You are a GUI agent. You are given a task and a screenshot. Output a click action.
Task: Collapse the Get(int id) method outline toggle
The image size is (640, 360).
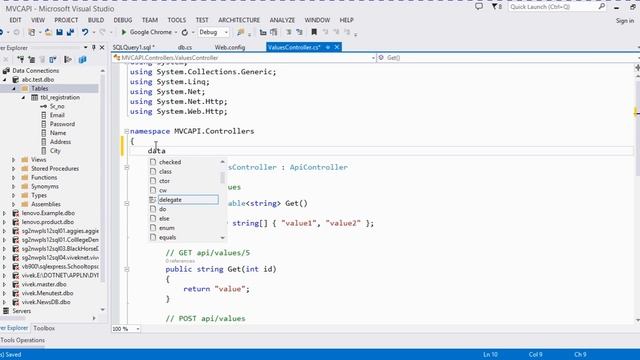127,269
